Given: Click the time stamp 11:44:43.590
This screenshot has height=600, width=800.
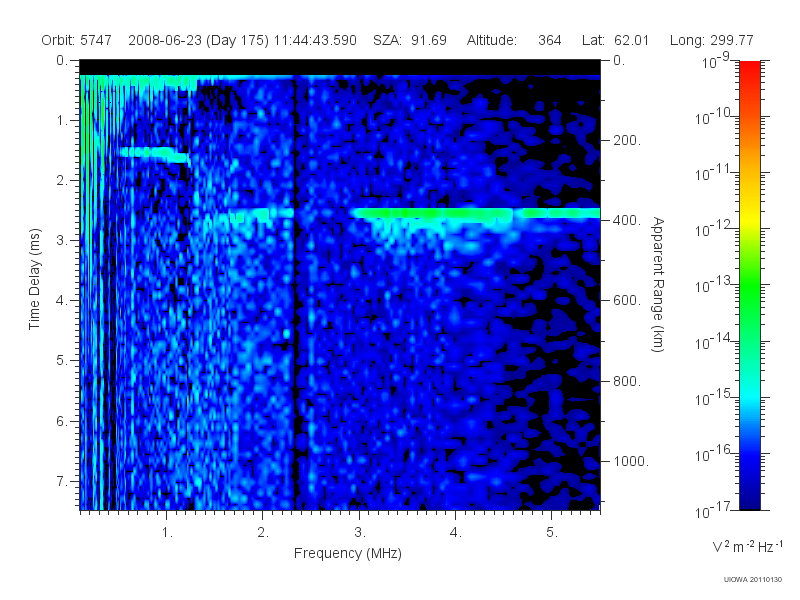Looking at the screenshot, I should 315,40.
